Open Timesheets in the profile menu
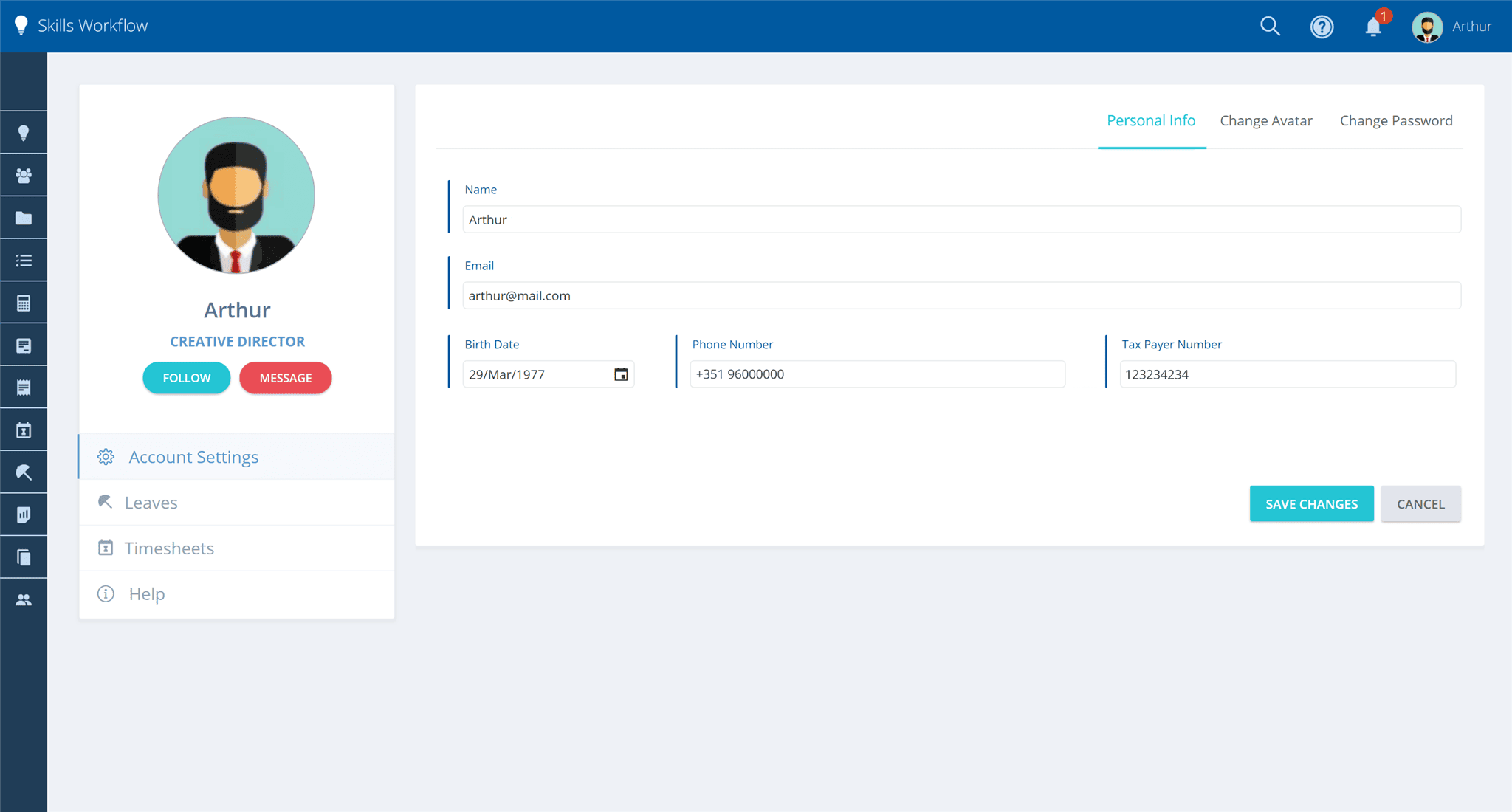The width and height of the screenshot is (1512, 812). pyautogui.click(x=169, y=548)
